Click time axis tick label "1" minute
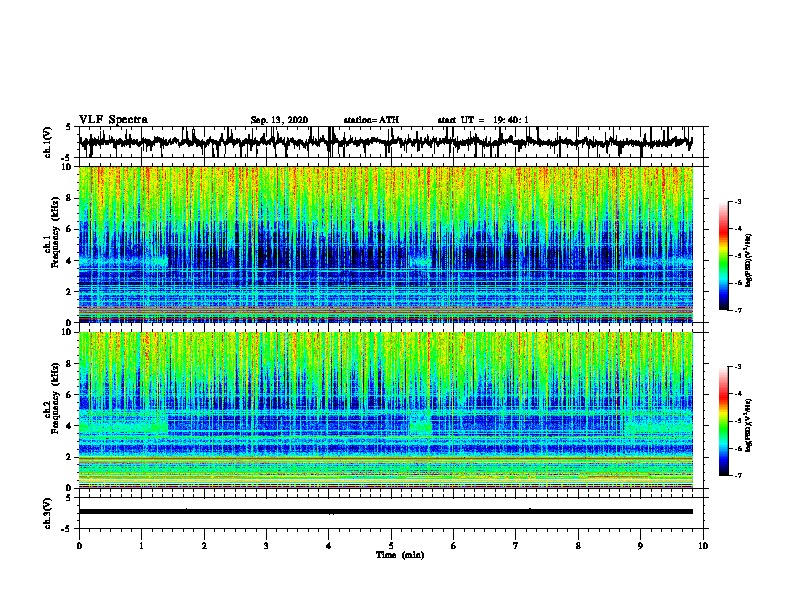 [x=141, y=546]
